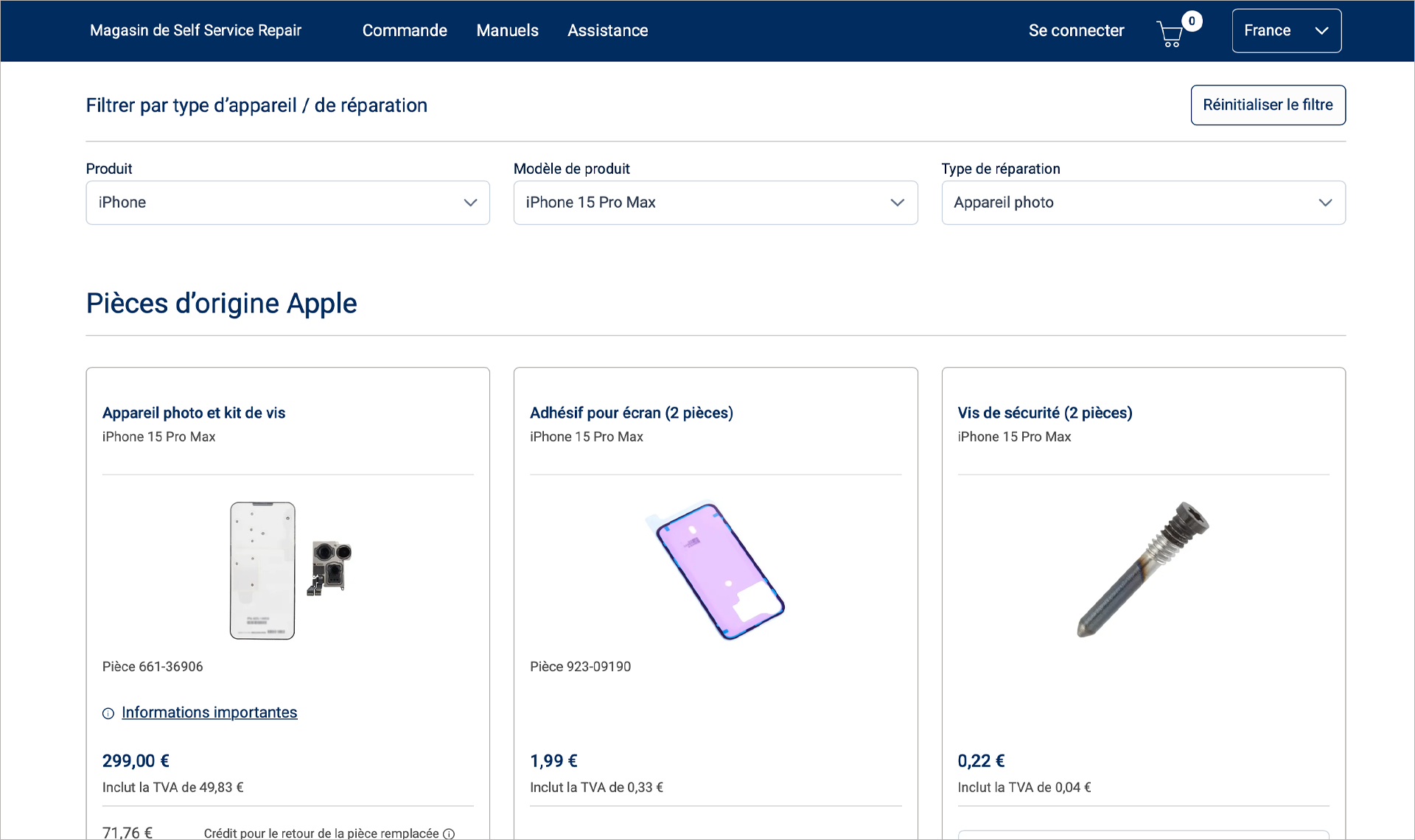The width and height of the screenshot is (1415, 840).
Task: Click the info icon after Crédit pour le retour
Action: click(449, 833)
